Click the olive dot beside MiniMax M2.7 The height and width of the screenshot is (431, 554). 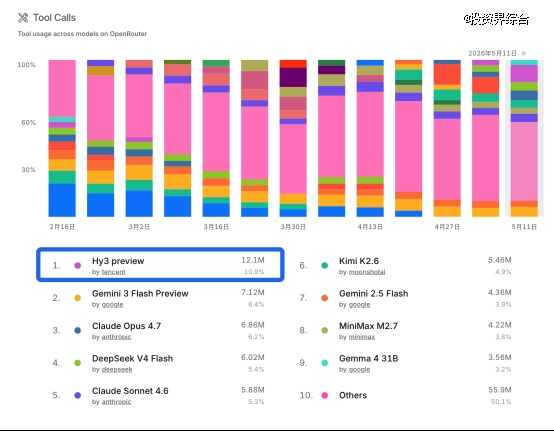click(325, 330)
